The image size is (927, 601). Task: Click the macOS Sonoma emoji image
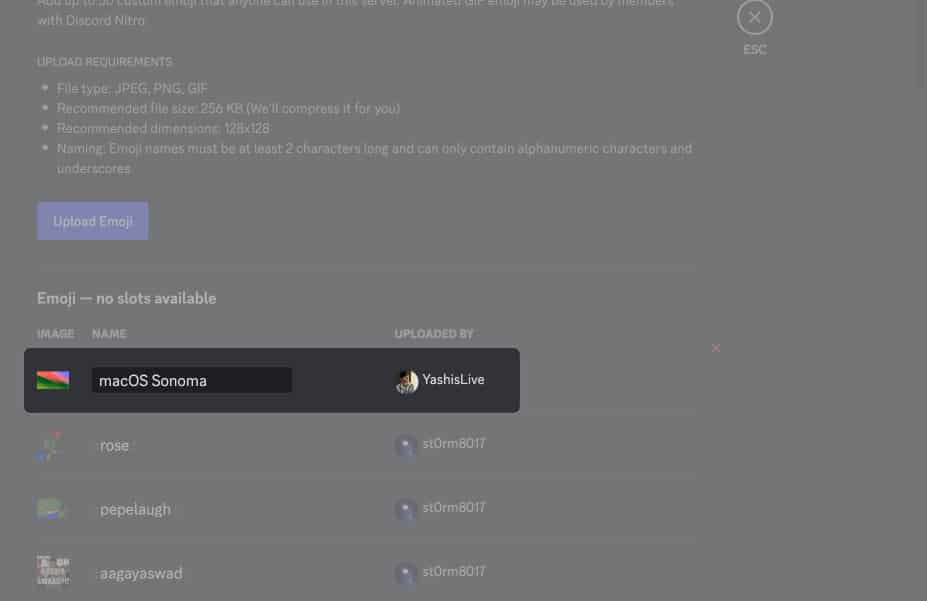[53, 380]
